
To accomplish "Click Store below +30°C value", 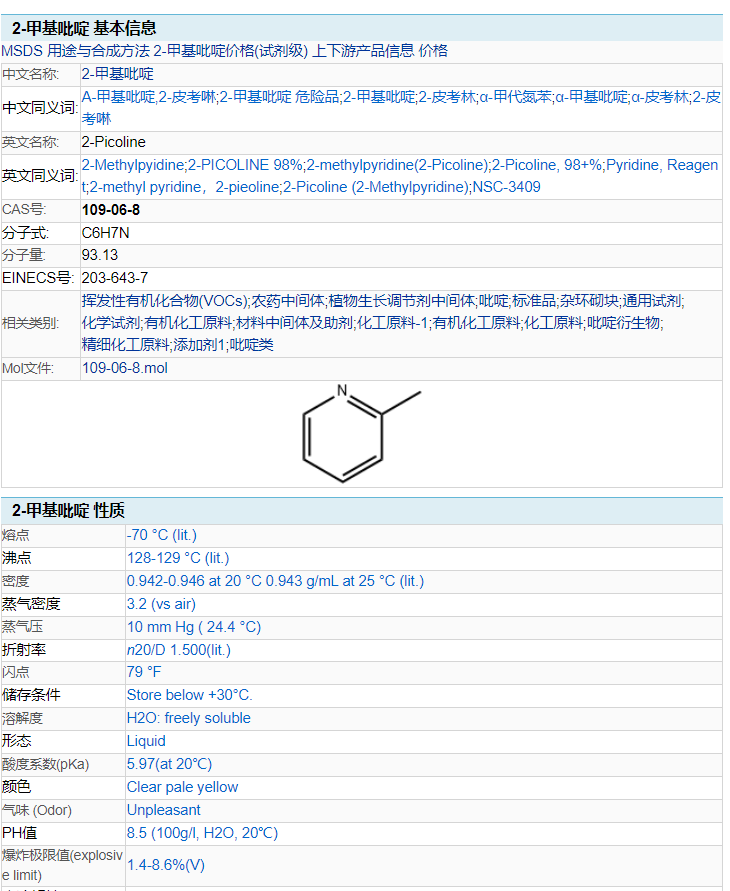I will [190, 695].
